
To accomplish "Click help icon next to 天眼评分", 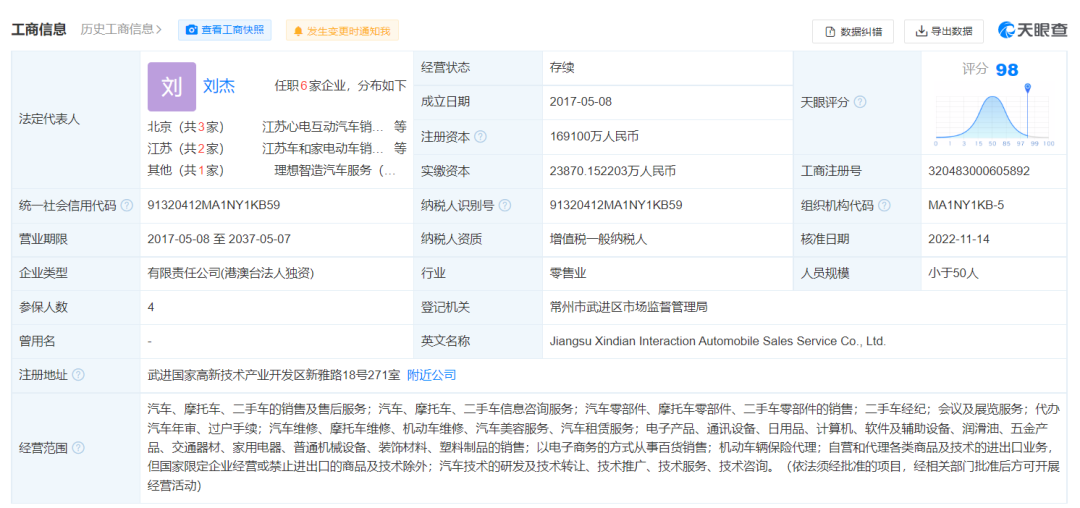I will [860, 102].
